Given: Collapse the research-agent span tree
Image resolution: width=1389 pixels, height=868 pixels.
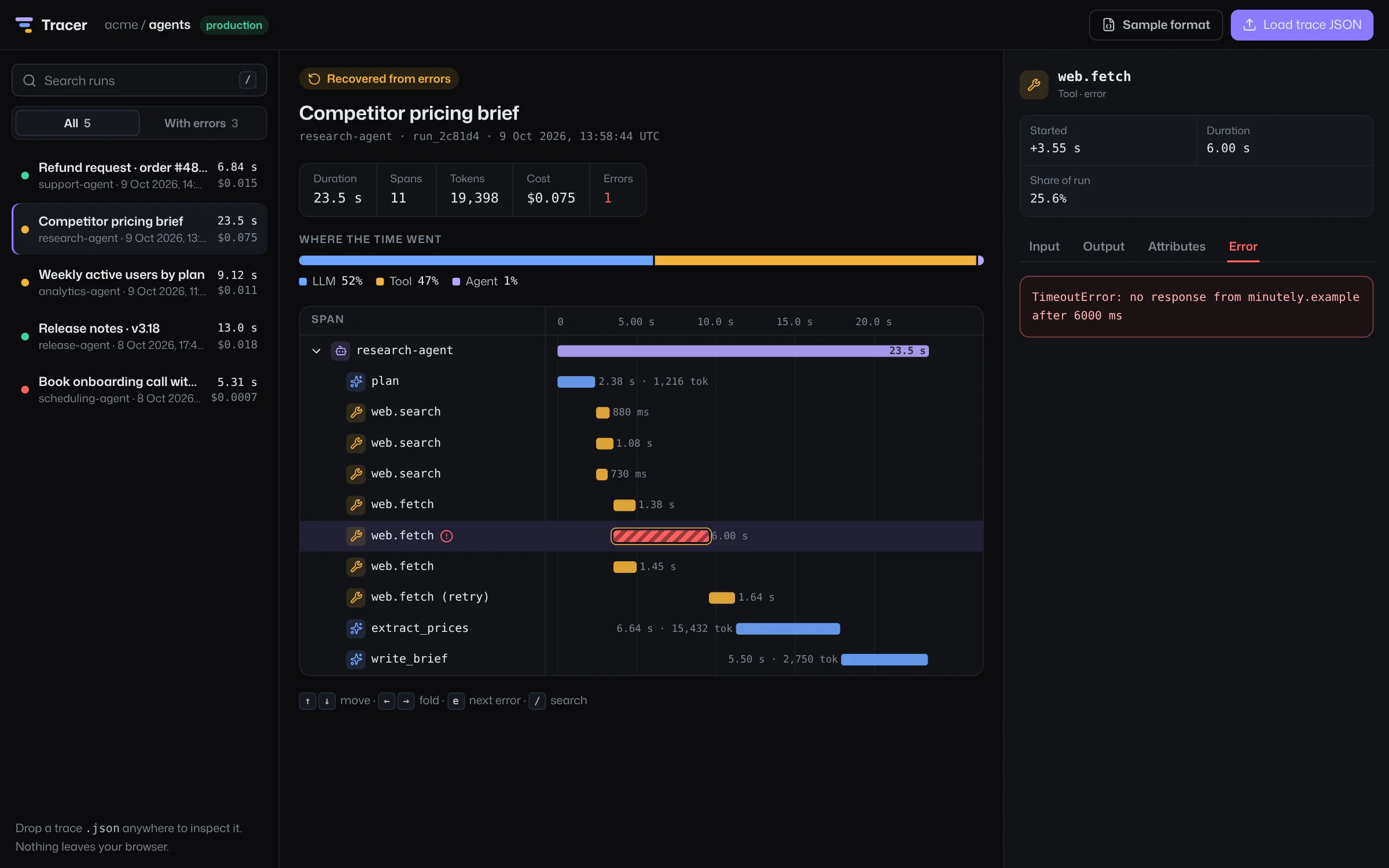Looking at the screenshot, I should tap(317, 351).
